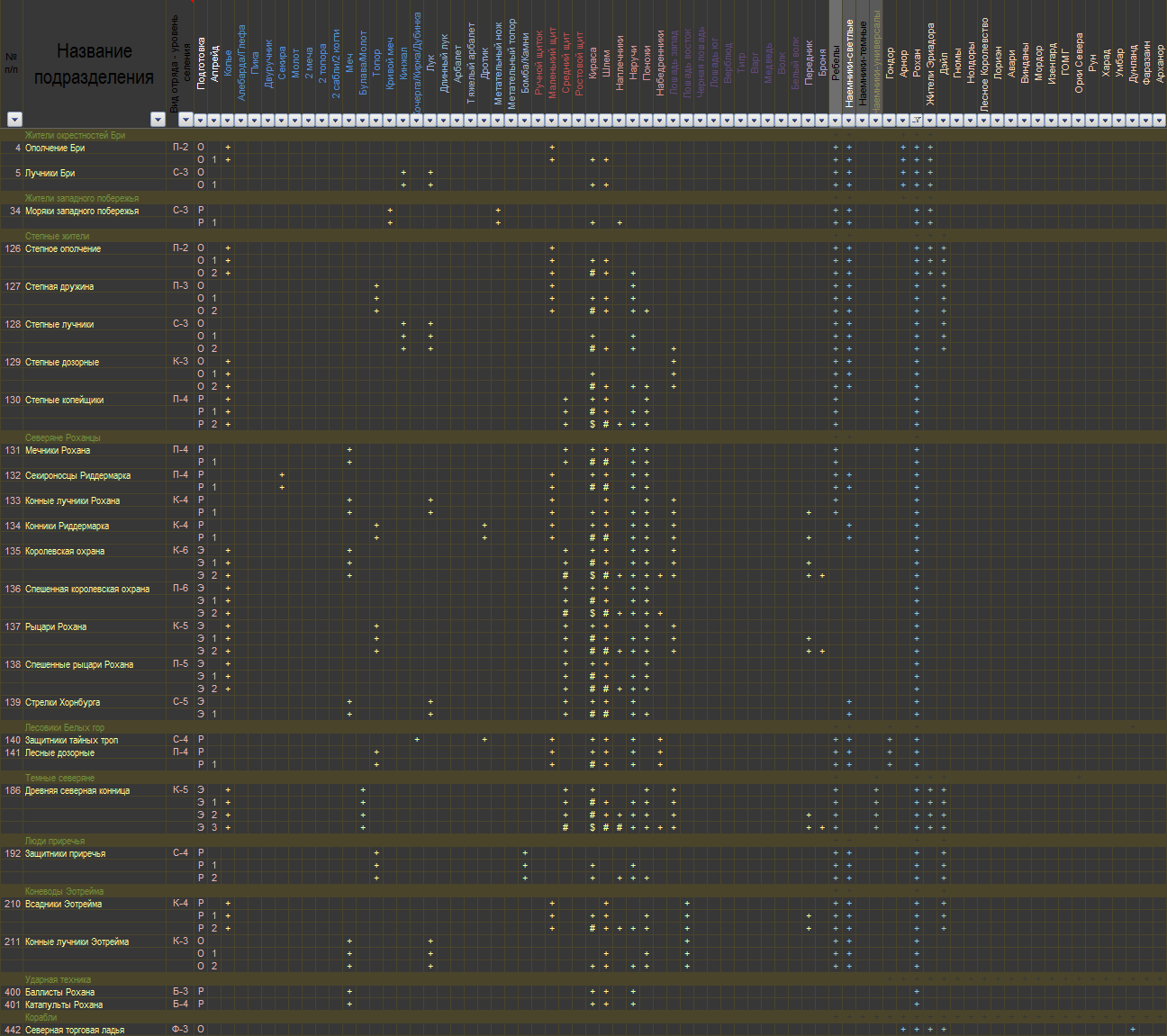Select the Северяне Роханцы group header
Viewport: 1167px width, 1036px height.
[x=94, y=437]
